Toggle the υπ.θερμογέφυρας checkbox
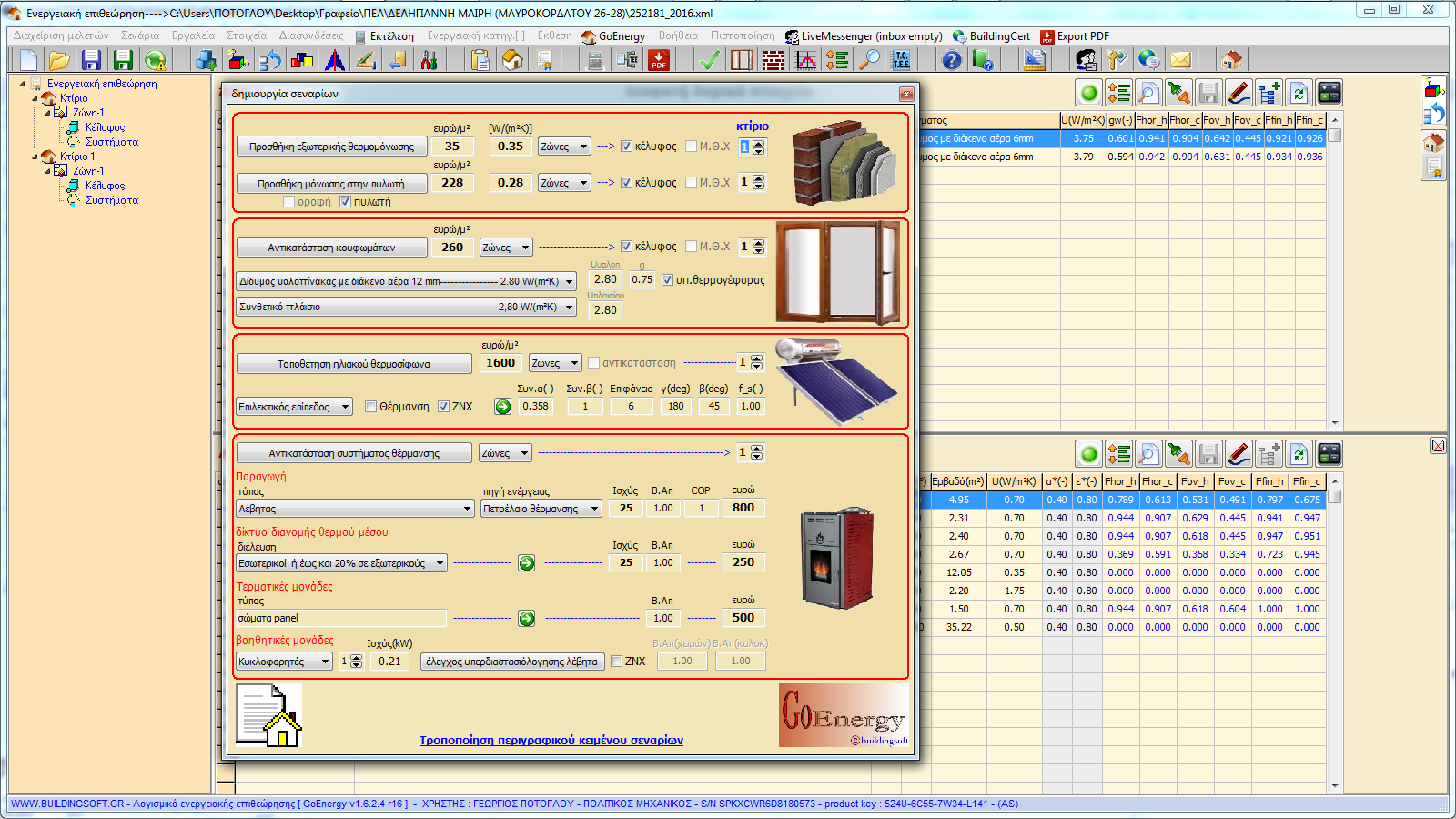The height and width of the screenshot is (819, 1456). coord(667,280)
